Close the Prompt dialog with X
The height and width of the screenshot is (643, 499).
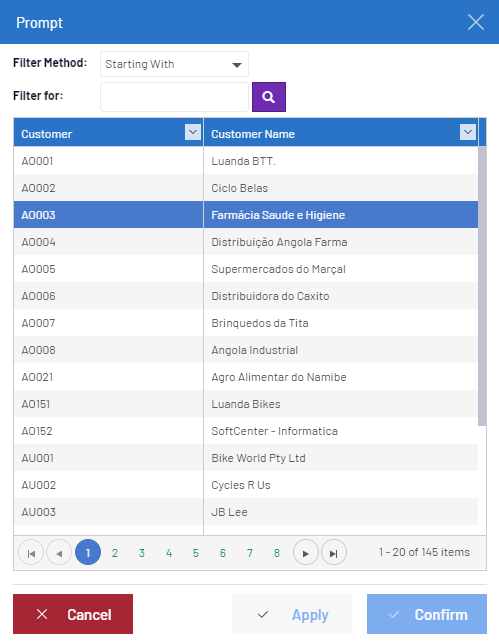pos(476,22)
